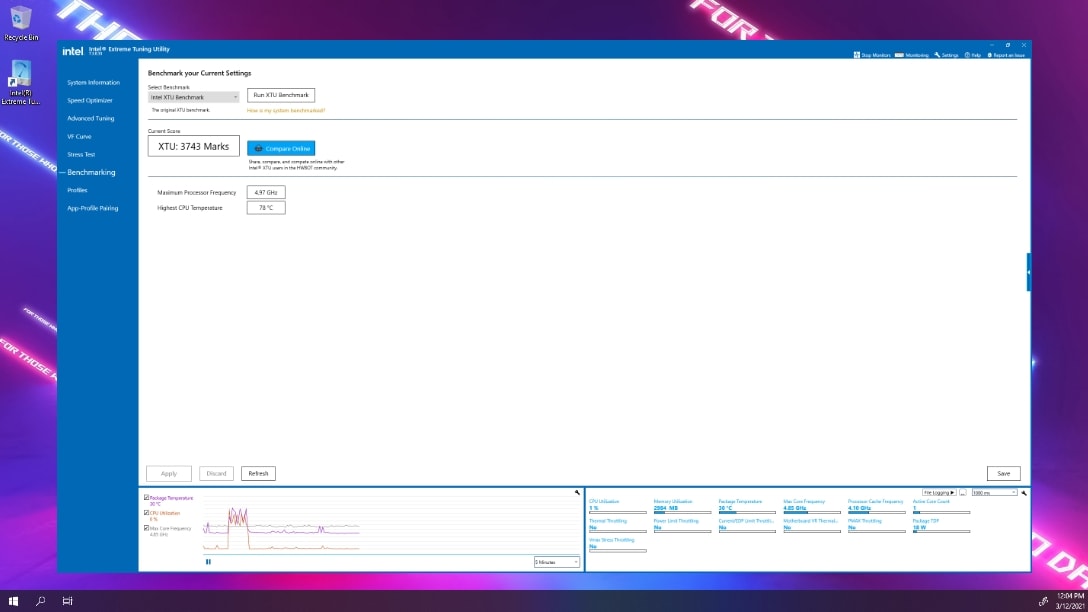The height and width of the screenshot is (612, 1088).
Task: Click the Save button
Action: pos(1003,473)
